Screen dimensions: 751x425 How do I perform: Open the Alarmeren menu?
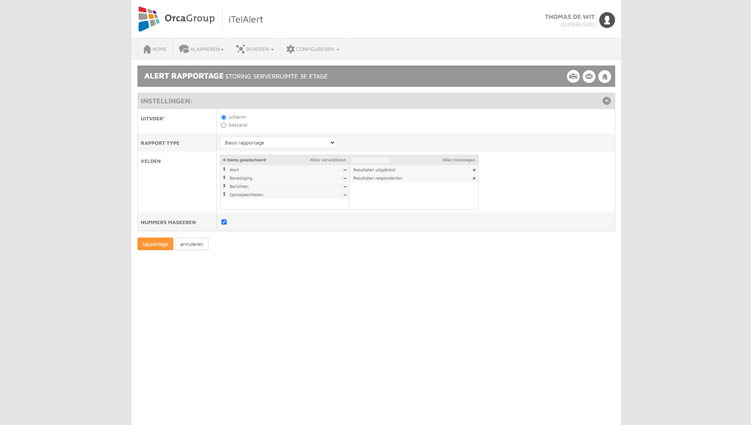pyautogui.click(x=201, y=49)
